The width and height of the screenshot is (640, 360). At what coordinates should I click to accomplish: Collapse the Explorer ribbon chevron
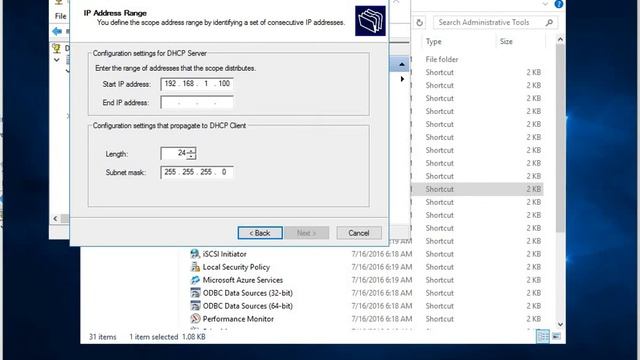pos(545,4)
